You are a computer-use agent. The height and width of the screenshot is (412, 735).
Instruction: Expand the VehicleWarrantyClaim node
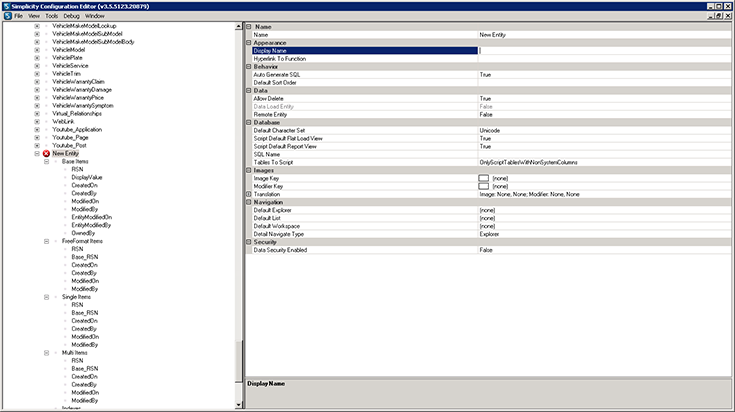click(x=37, y=82)
